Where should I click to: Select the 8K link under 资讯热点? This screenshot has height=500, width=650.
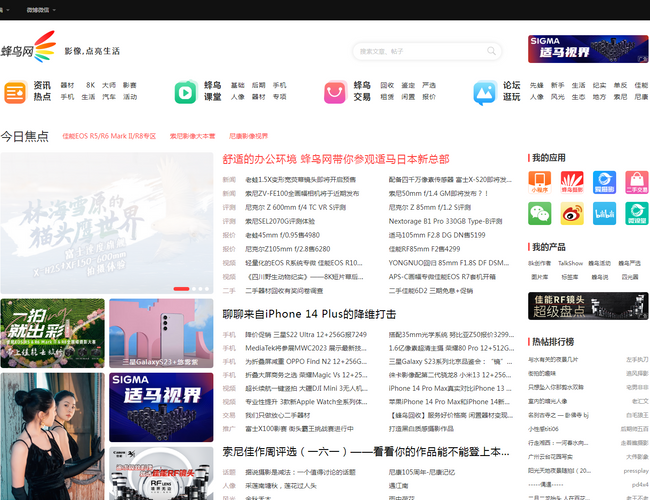(x=90, y=85)
